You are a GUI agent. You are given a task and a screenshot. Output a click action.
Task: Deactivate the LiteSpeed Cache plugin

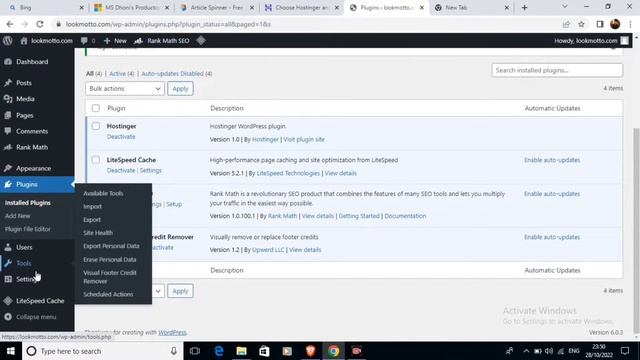click(121, 171)
